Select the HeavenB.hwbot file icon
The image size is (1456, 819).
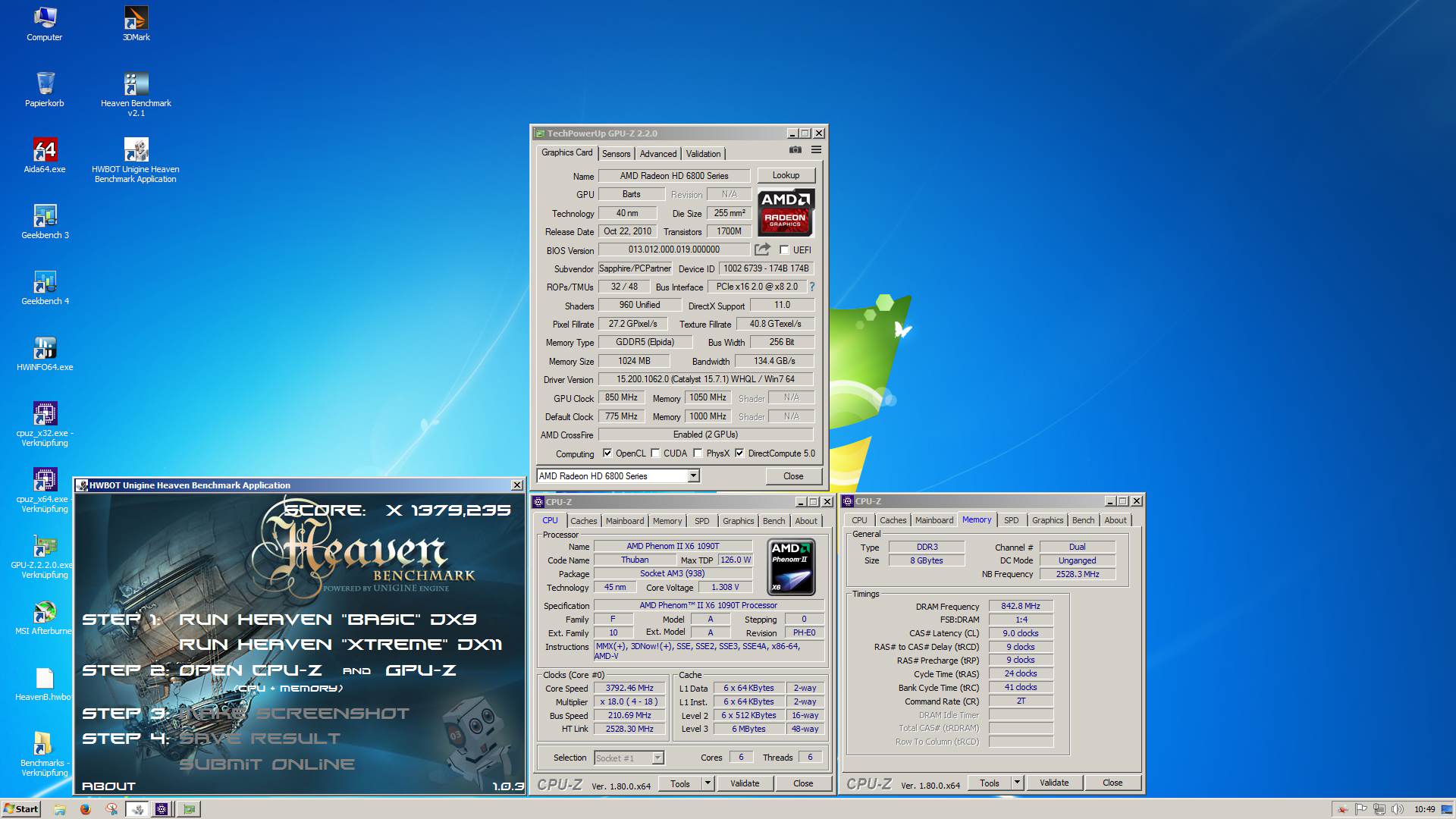(x=43, y=683)
